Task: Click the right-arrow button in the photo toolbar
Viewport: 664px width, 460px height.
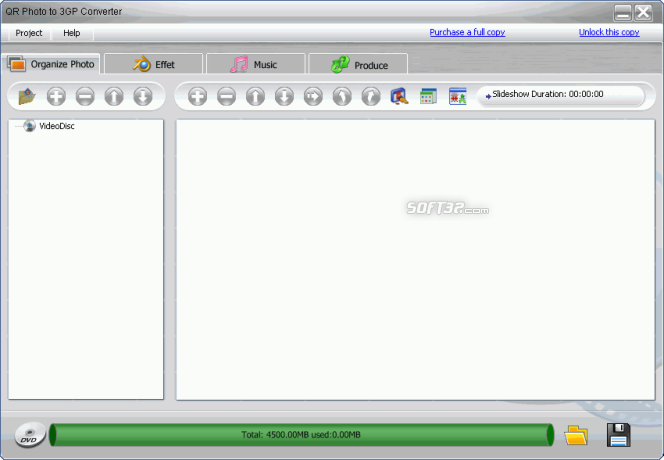Action: pos(313,96)
